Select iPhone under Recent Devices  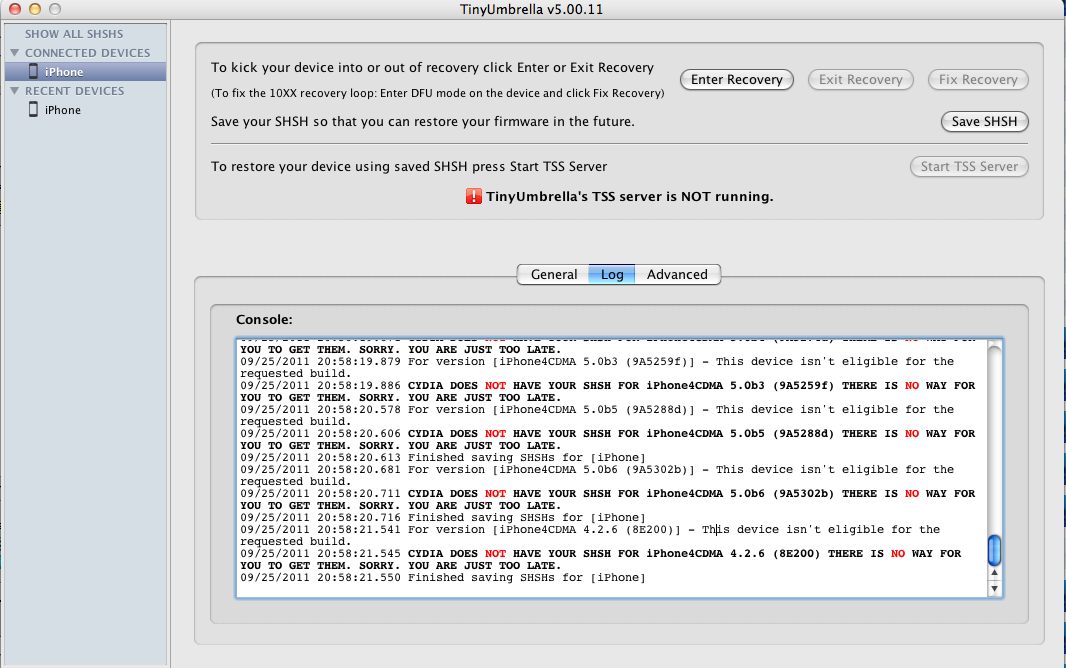tap(86, 109)
